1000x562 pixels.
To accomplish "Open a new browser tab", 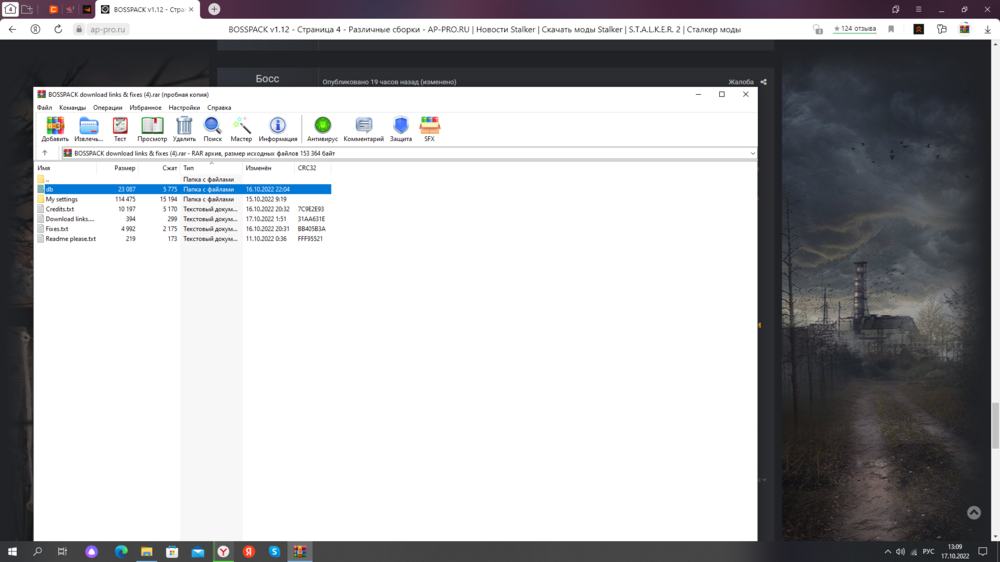I will [214, 9].
